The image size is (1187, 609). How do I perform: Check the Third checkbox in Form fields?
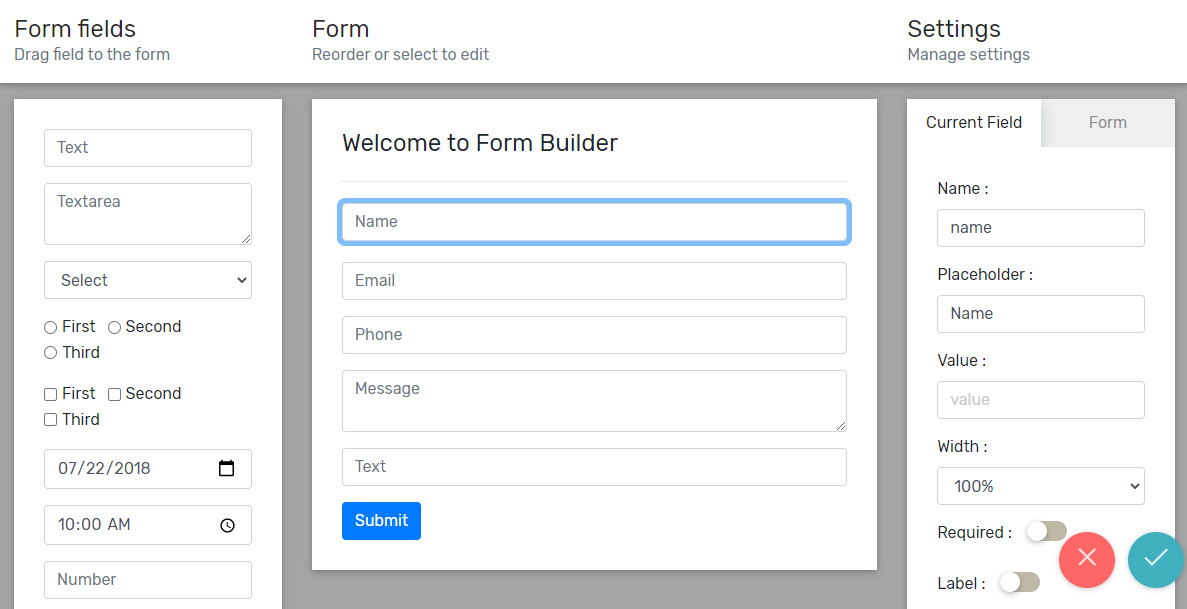pos(50,419)
